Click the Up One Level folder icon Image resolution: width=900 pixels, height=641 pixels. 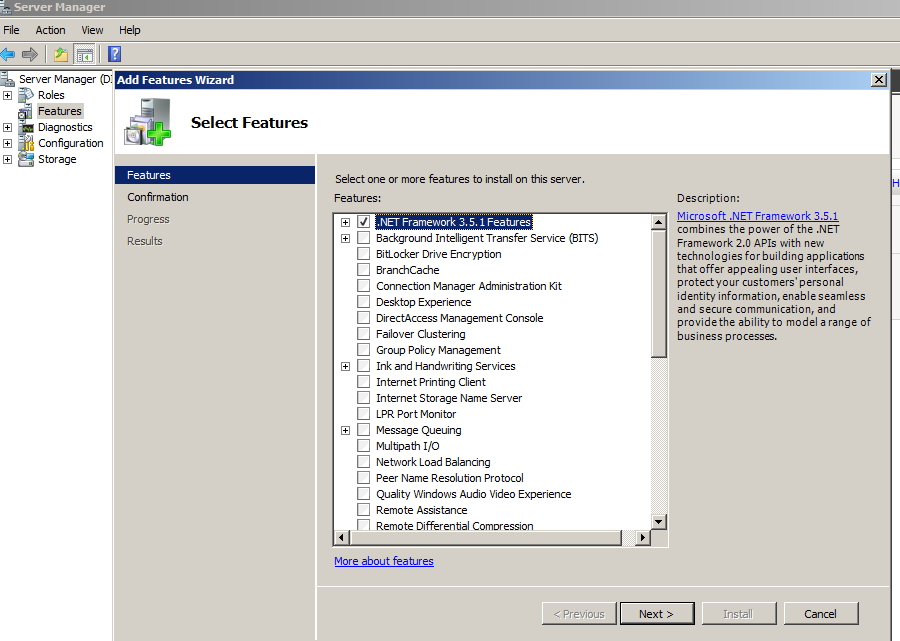(x=61, y=54)
